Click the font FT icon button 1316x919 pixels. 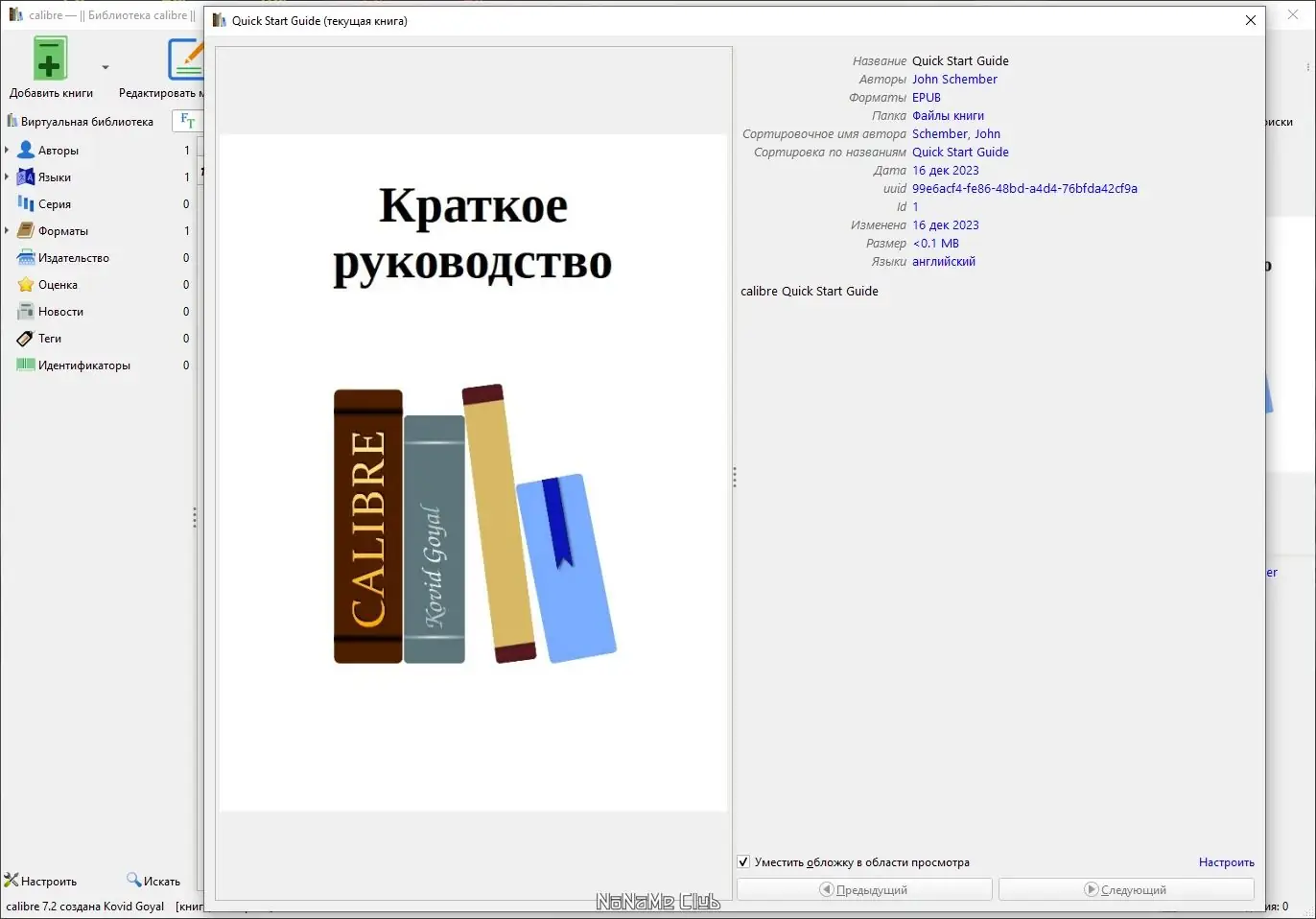[188, 121]
